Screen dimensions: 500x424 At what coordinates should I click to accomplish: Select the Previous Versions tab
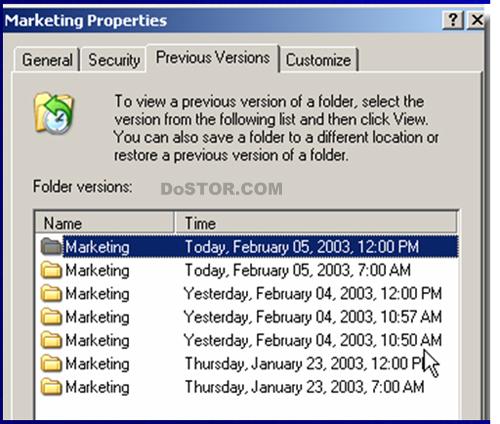point(213,57)
